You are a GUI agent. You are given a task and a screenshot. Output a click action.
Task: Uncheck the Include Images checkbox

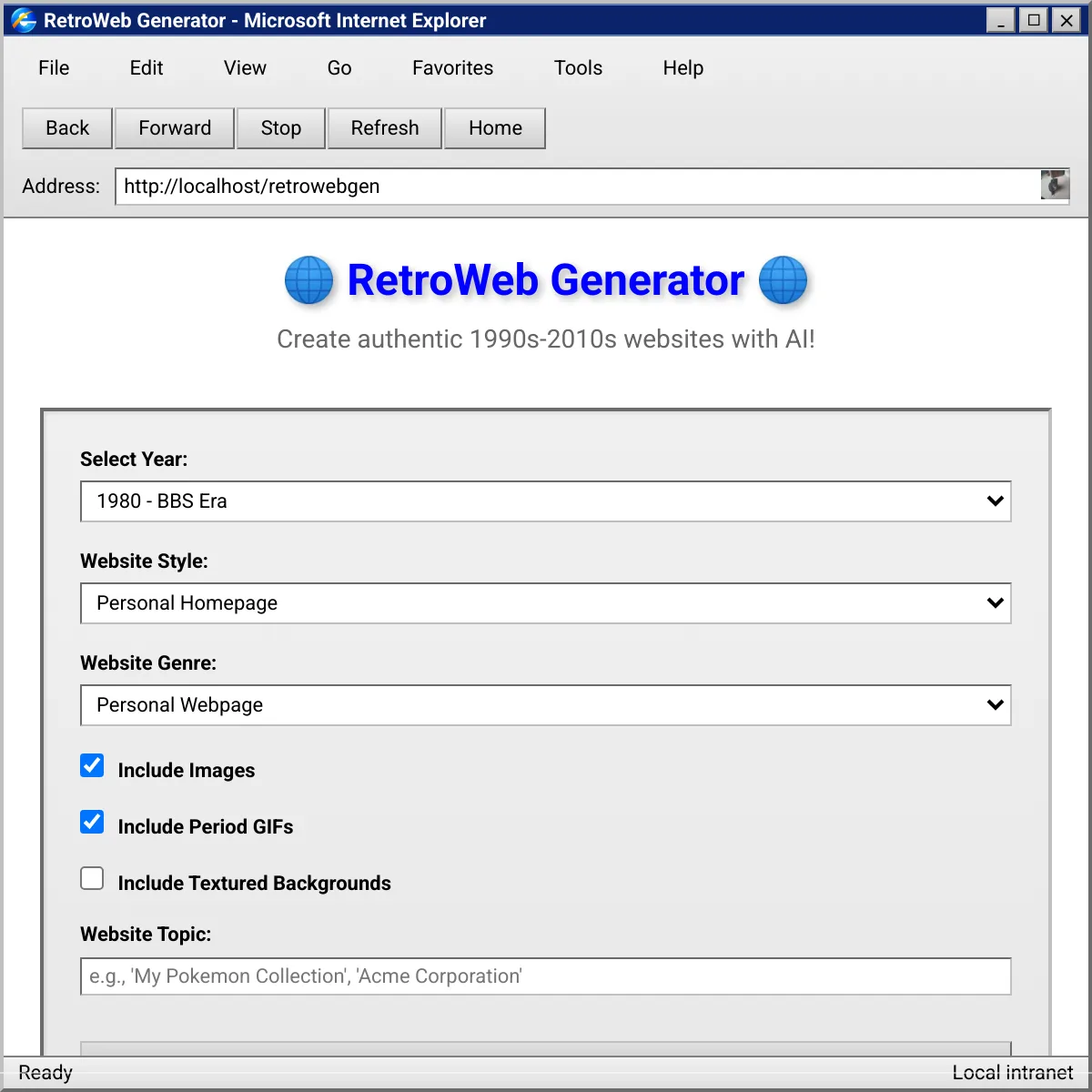click(92, 765)
